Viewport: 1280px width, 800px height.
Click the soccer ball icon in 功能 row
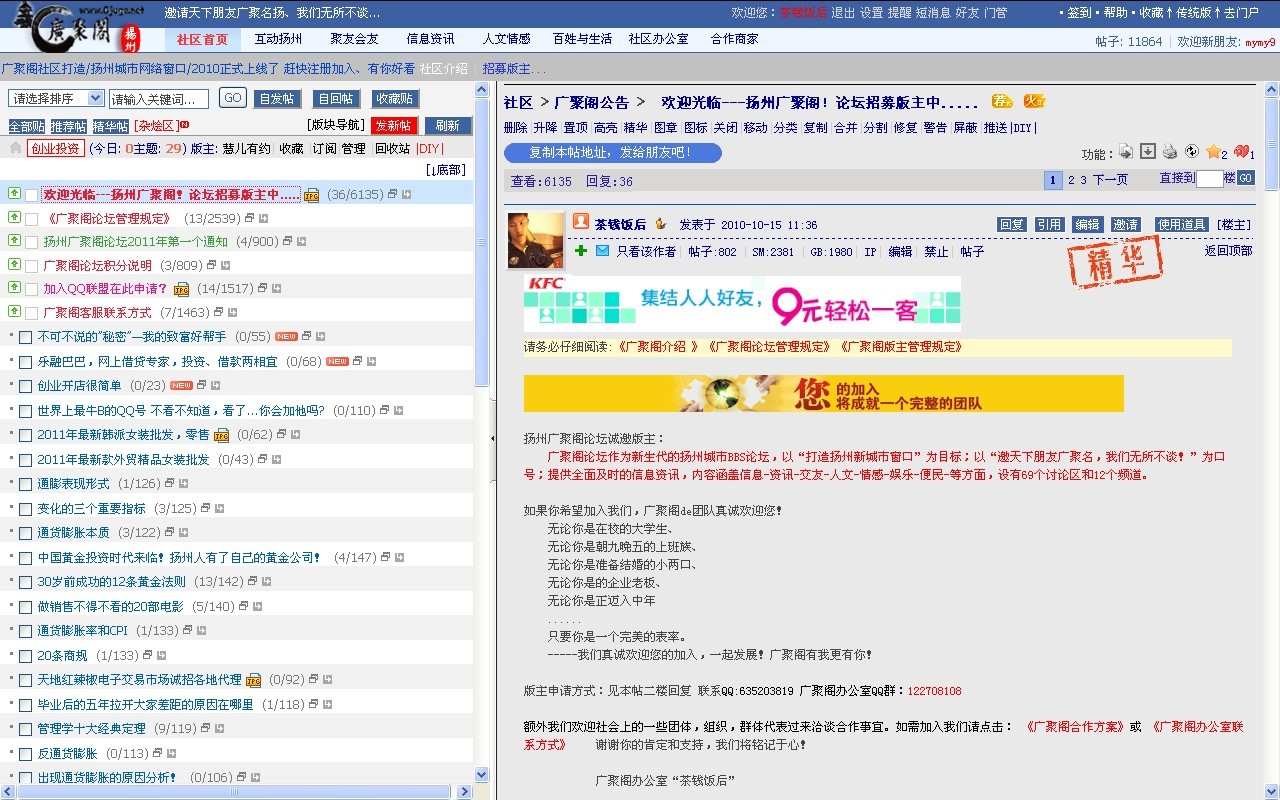click(x=1191, y=152)
